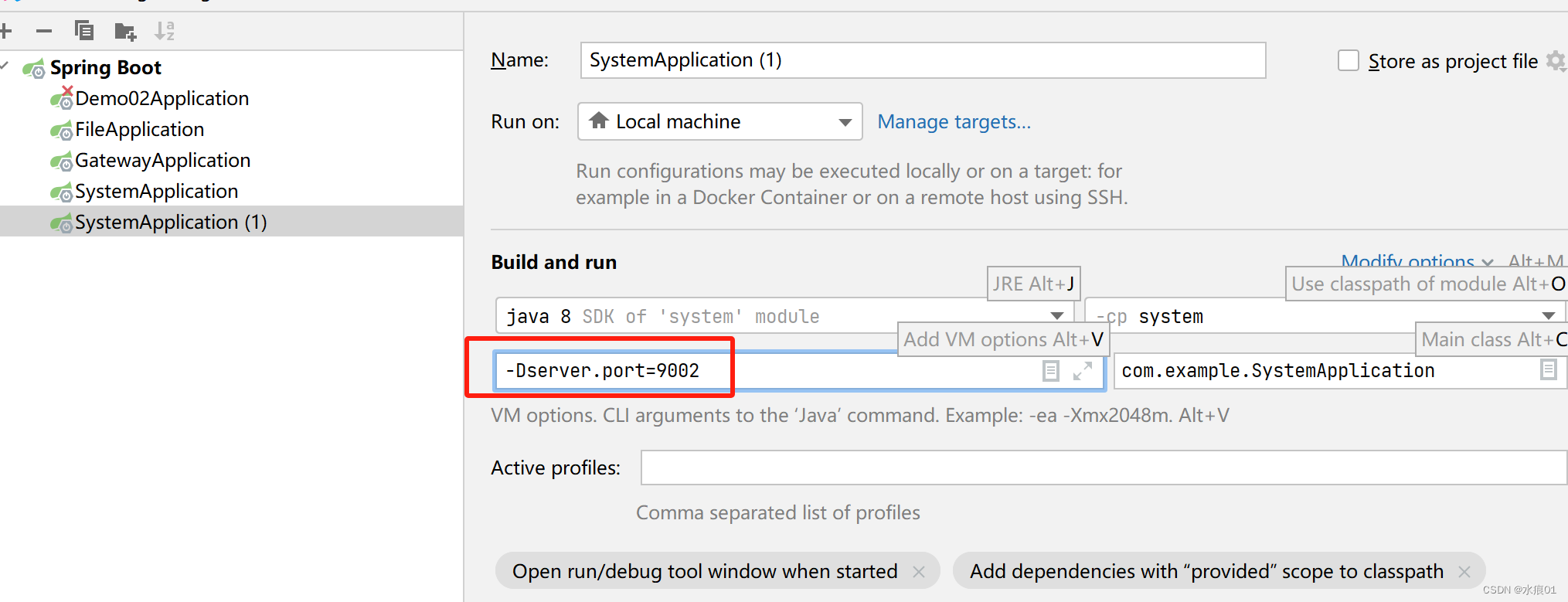Open the java 8 SDK dropdown

(784, 316)
